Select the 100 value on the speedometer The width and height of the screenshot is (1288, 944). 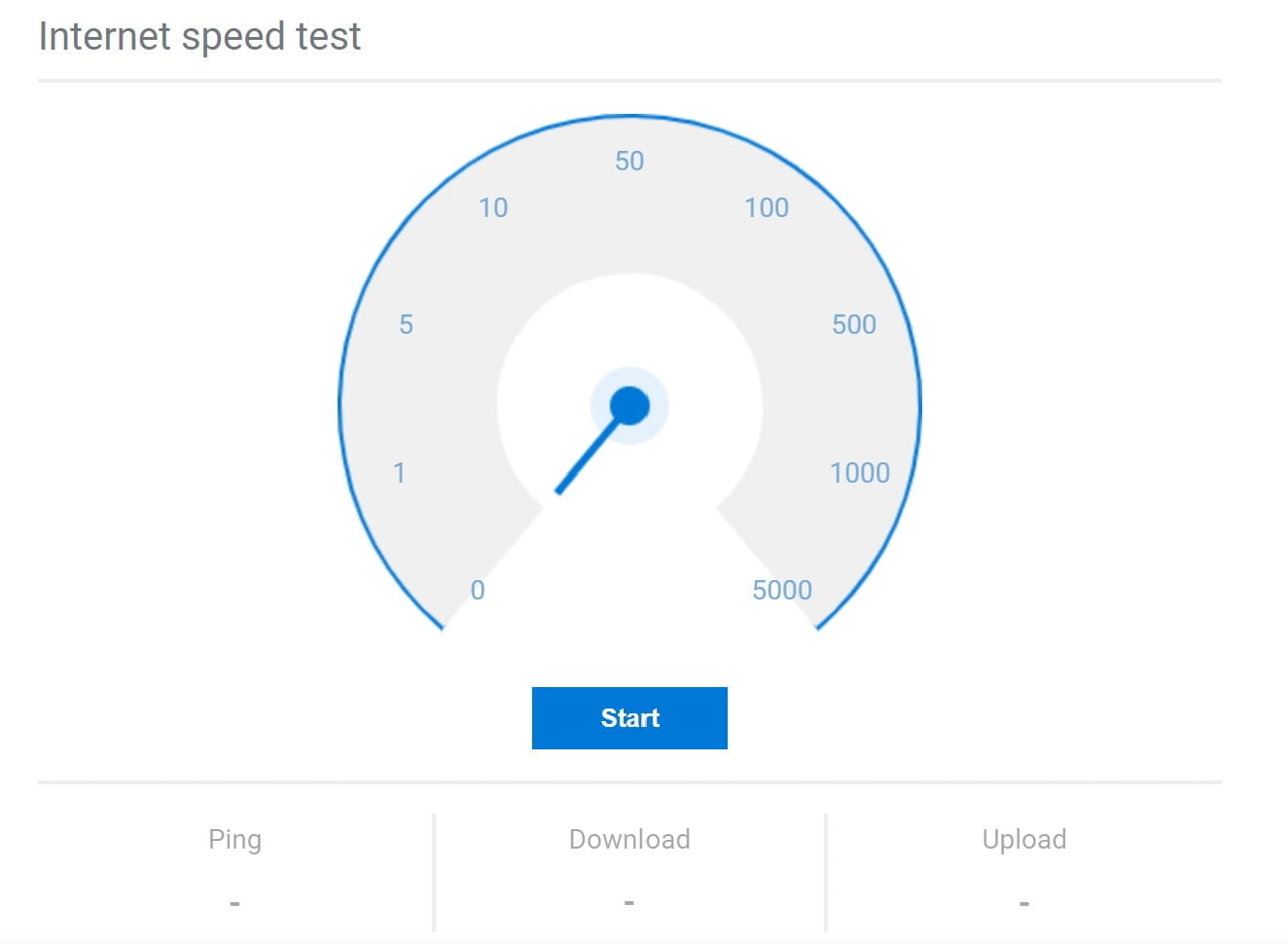coord(767,207)
